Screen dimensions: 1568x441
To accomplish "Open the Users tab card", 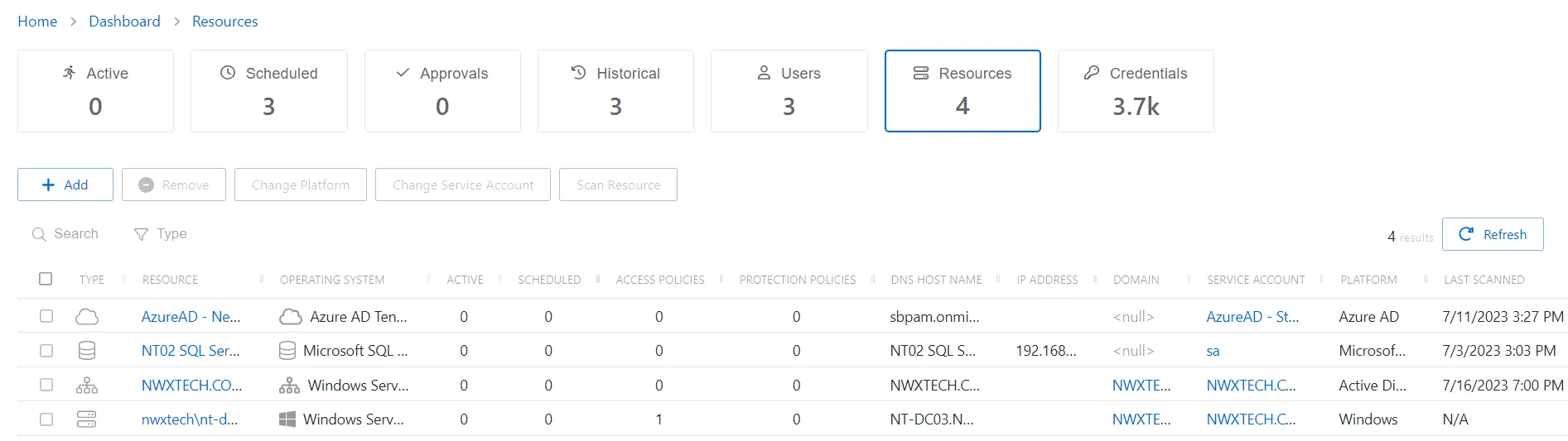I will point(789,91).
